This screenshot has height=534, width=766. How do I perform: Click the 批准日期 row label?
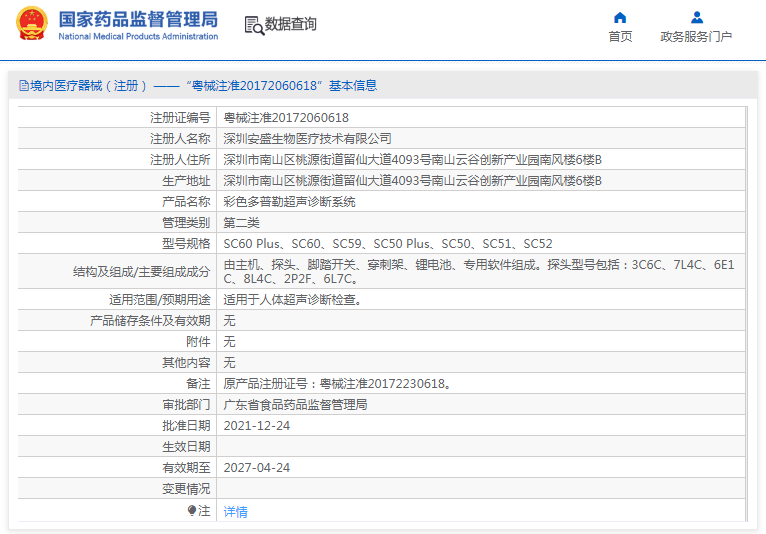(x=186, y=426)
